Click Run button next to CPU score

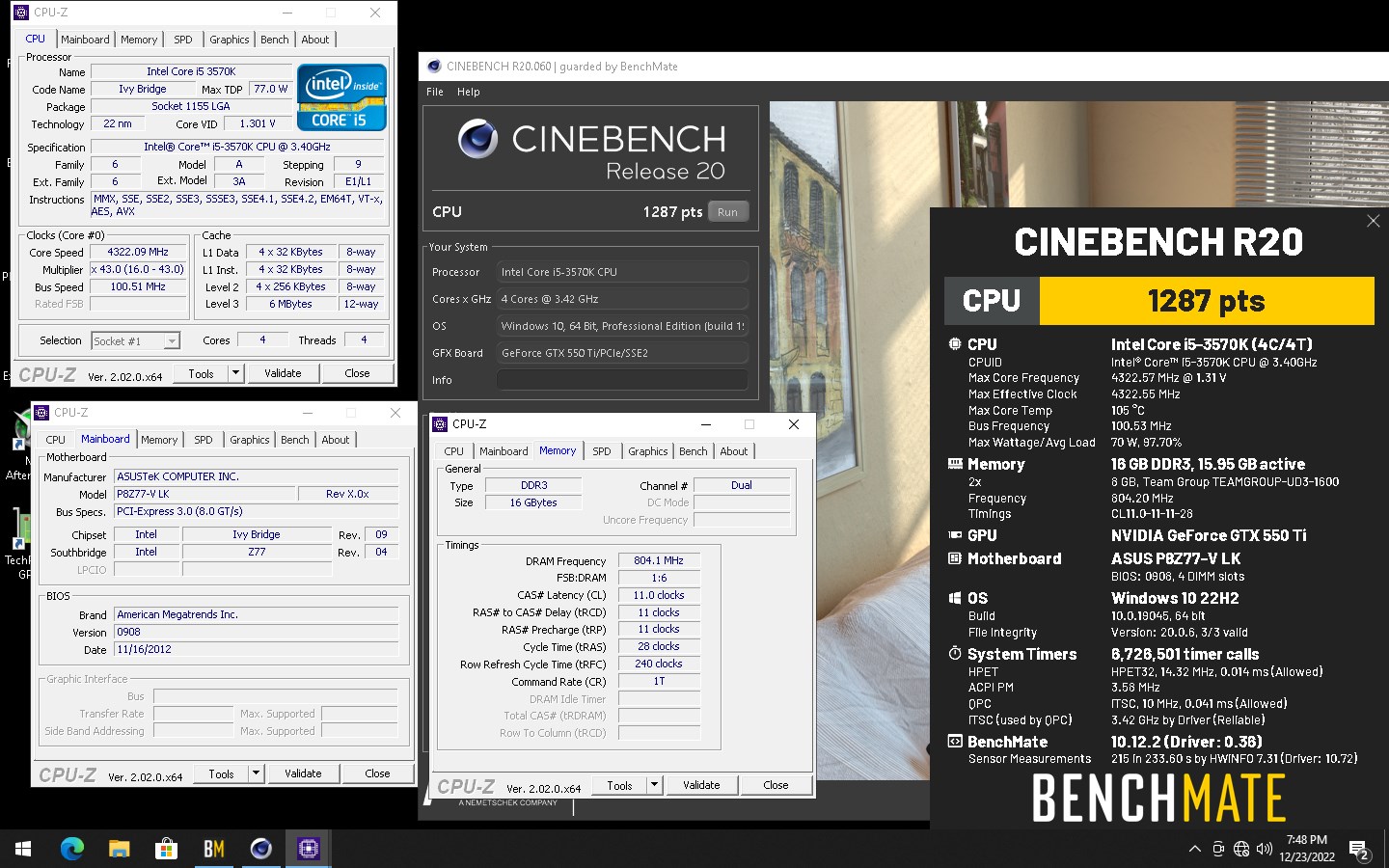click(728, 212)
